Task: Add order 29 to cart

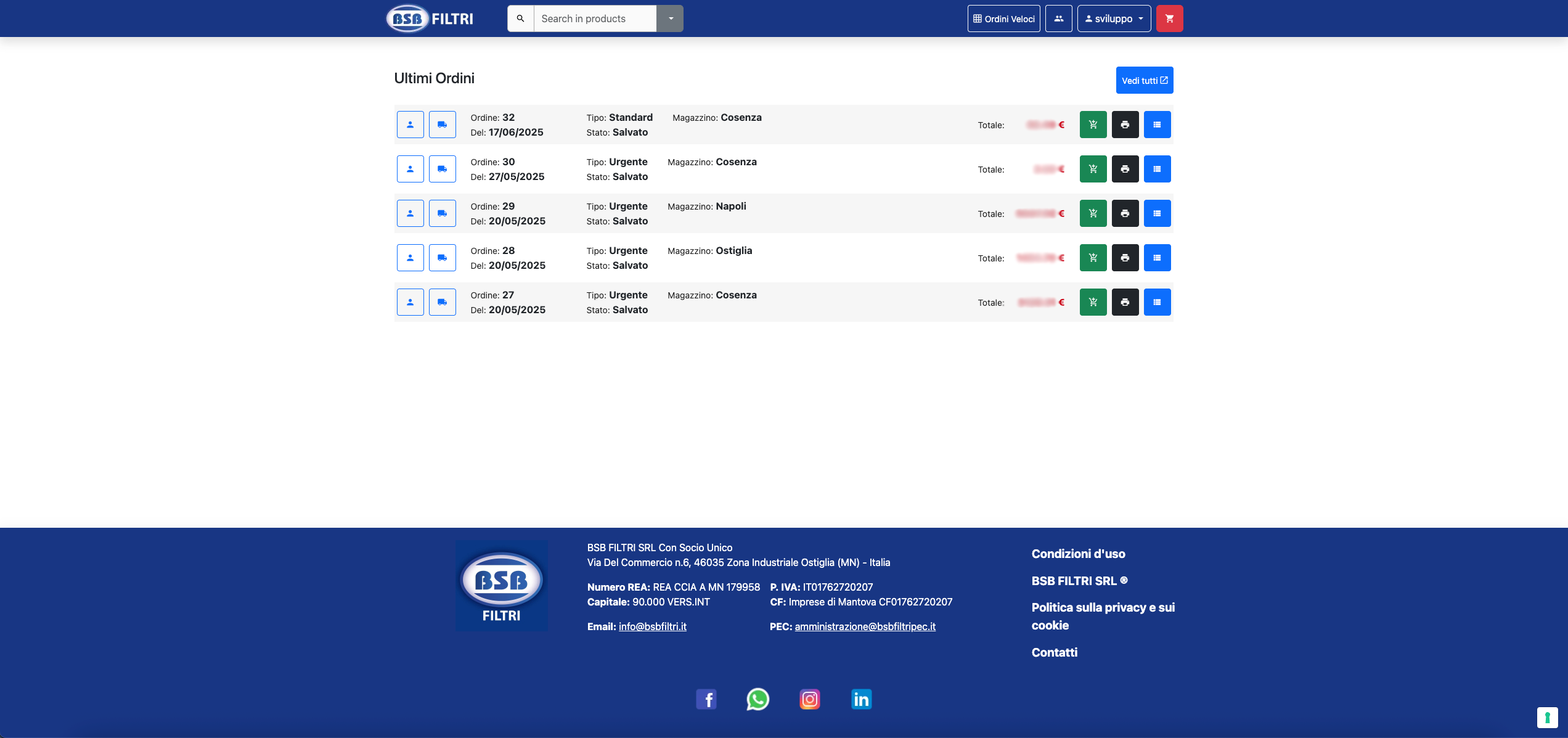Action: click(x=1093, y=213)
